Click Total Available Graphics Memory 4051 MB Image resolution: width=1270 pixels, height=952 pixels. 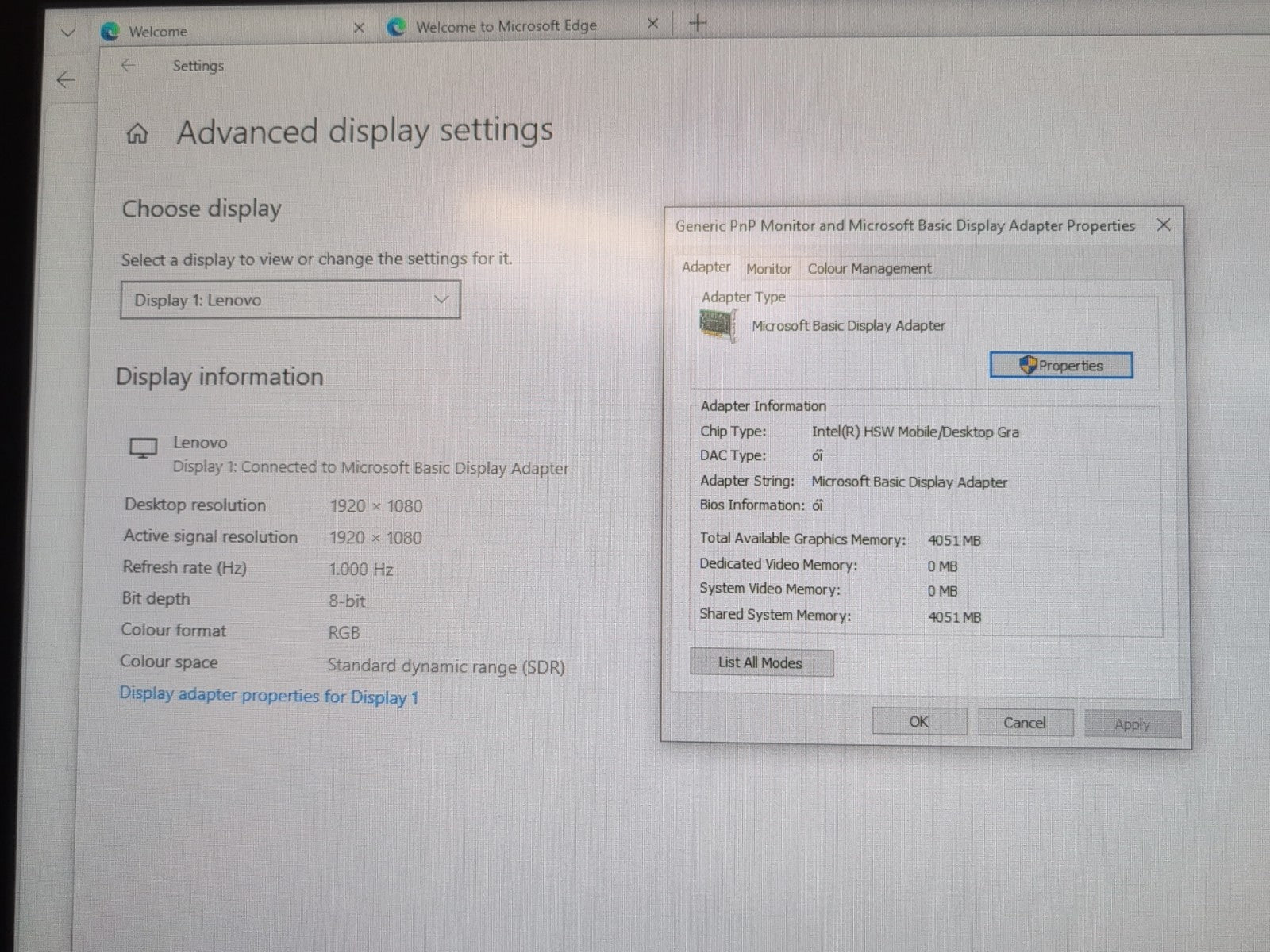954,541
